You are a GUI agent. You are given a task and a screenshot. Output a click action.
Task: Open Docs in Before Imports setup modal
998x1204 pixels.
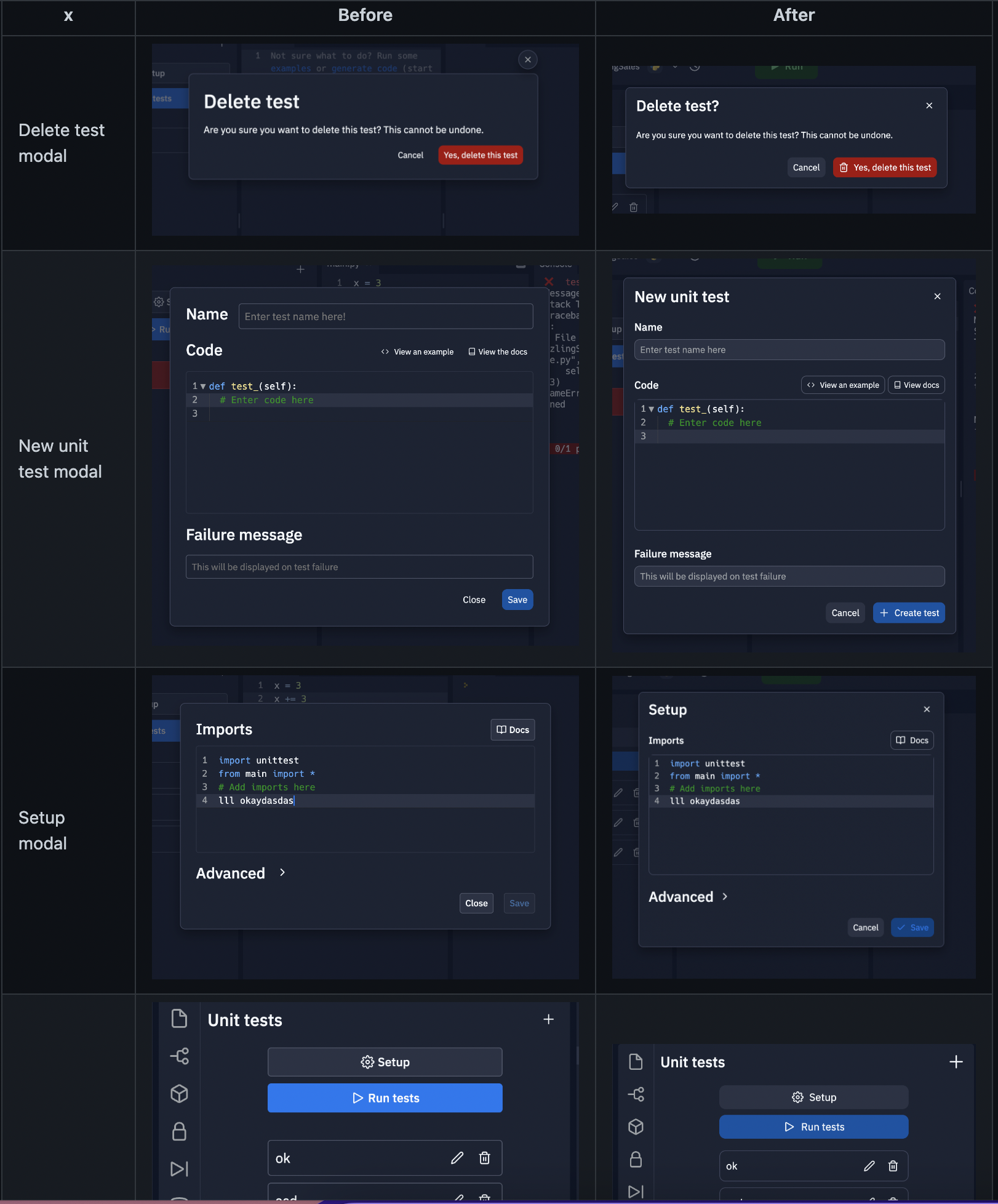(x=513, y=730)
